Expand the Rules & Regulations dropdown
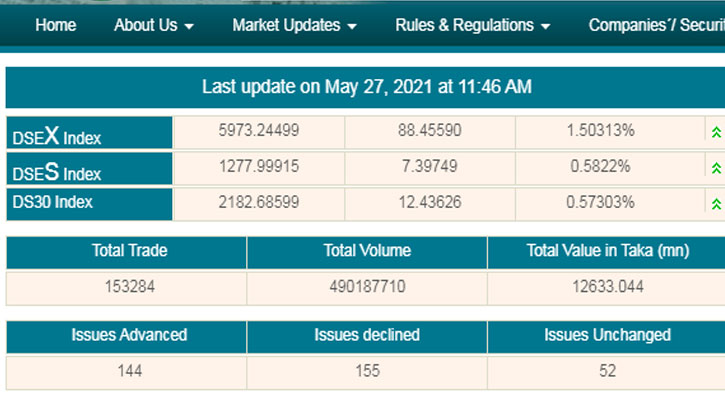This screenshot has height=400, width=725. click(472, 26)
